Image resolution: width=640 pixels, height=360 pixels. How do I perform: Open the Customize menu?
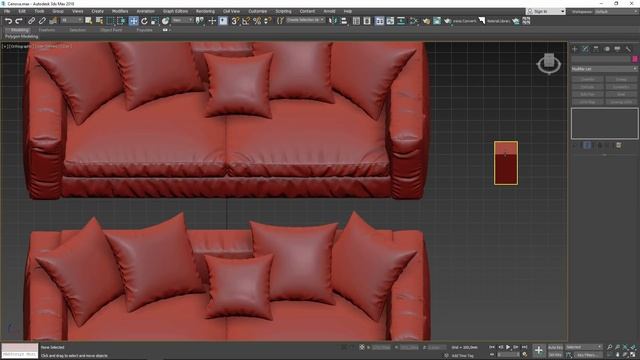click(258, 11)
